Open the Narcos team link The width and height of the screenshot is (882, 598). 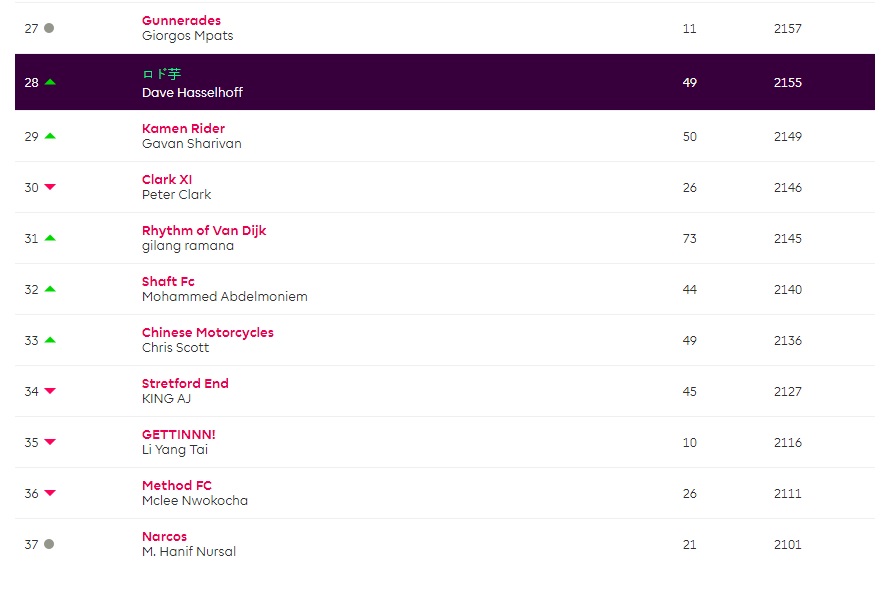tap(164, 536)
